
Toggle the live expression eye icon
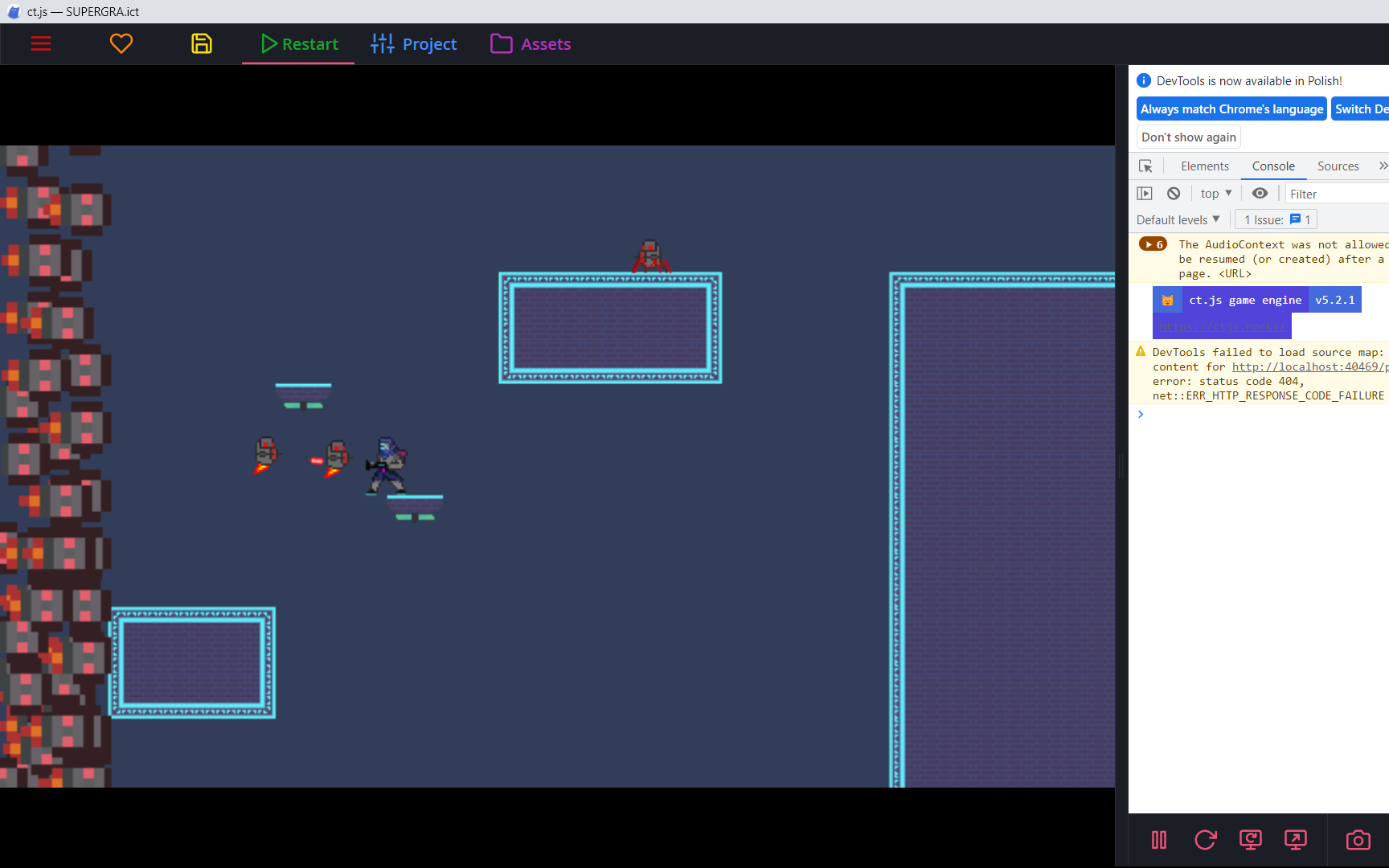click(x=1260, y=194)
